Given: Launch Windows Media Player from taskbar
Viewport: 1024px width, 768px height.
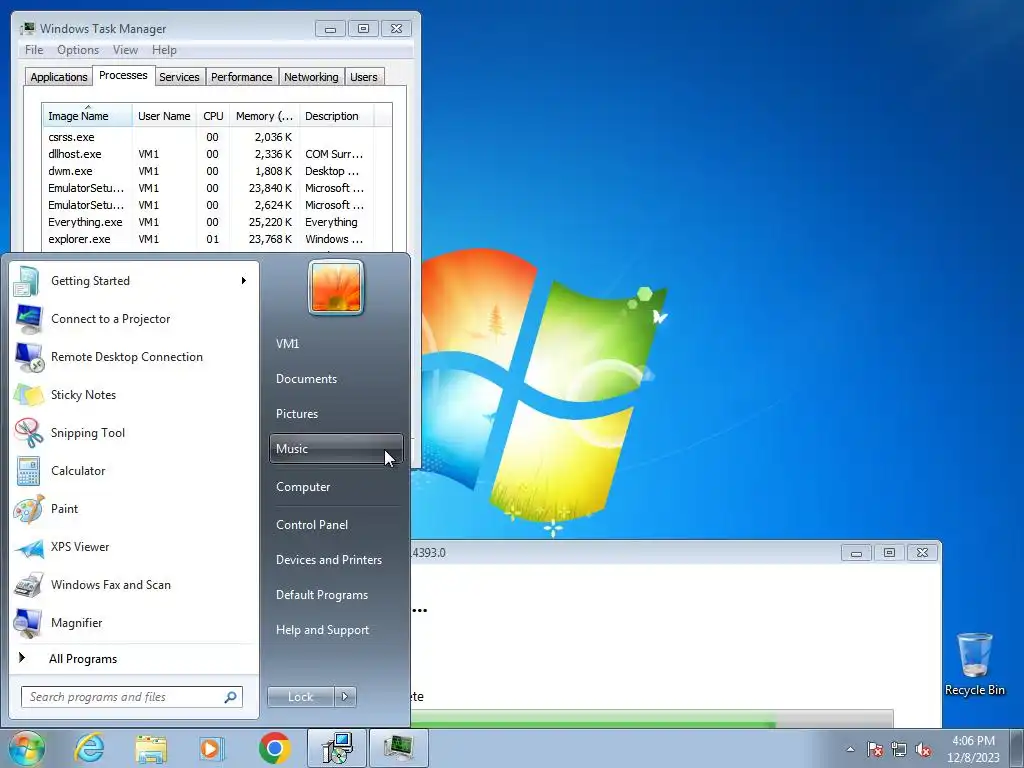Looking at the screenshot, I should coord(212,748).
